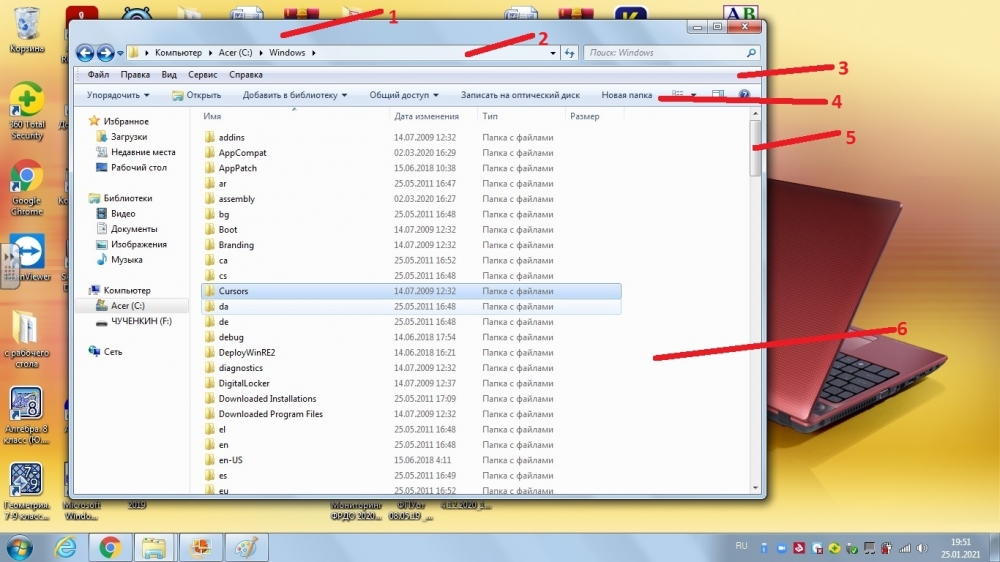Open the Добавить в библиотеку dropdown

(x=295, y=95)
